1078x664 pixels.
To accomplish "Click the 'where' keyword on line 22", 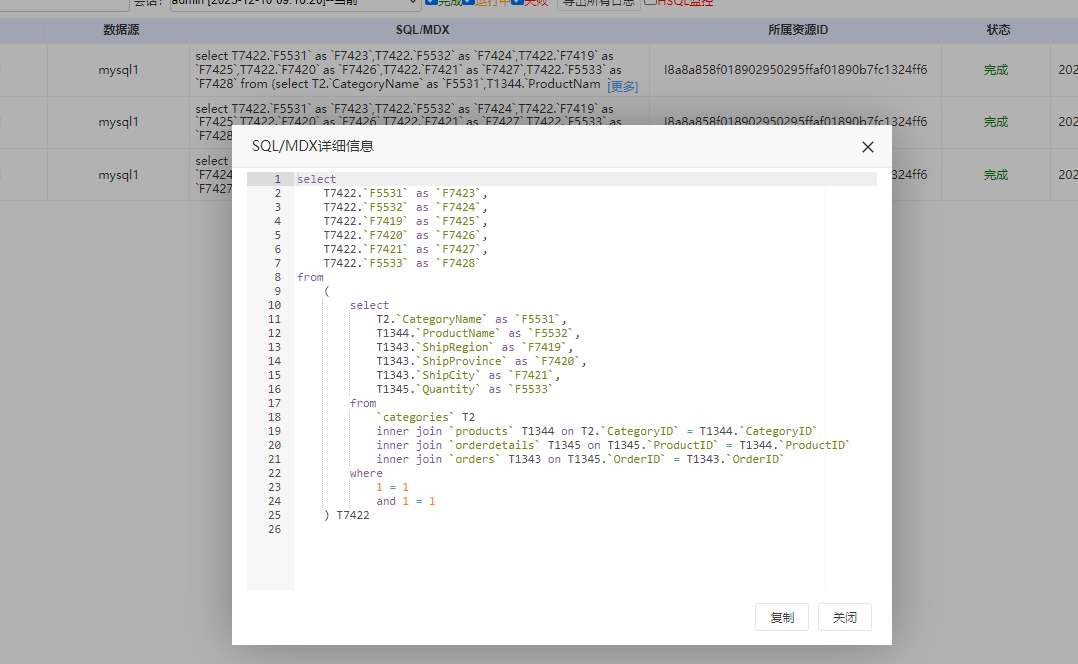I will pyautogui.click(x=366, y=473).
